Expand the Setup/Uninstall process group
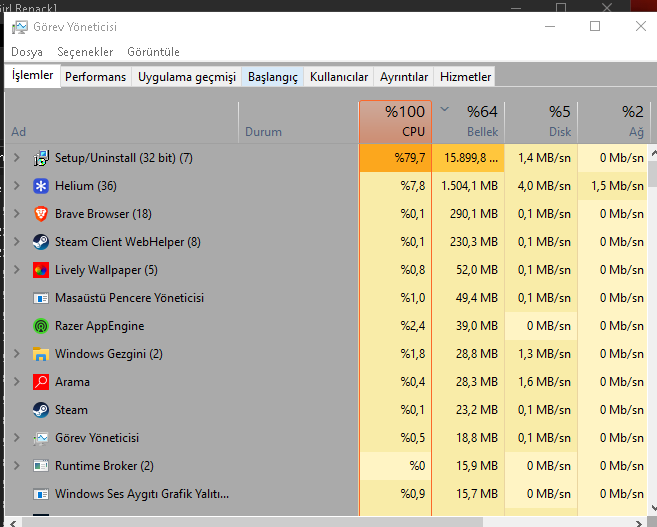Image resolution: width=657 pixels, height=527 pixels. click(17, 158)
